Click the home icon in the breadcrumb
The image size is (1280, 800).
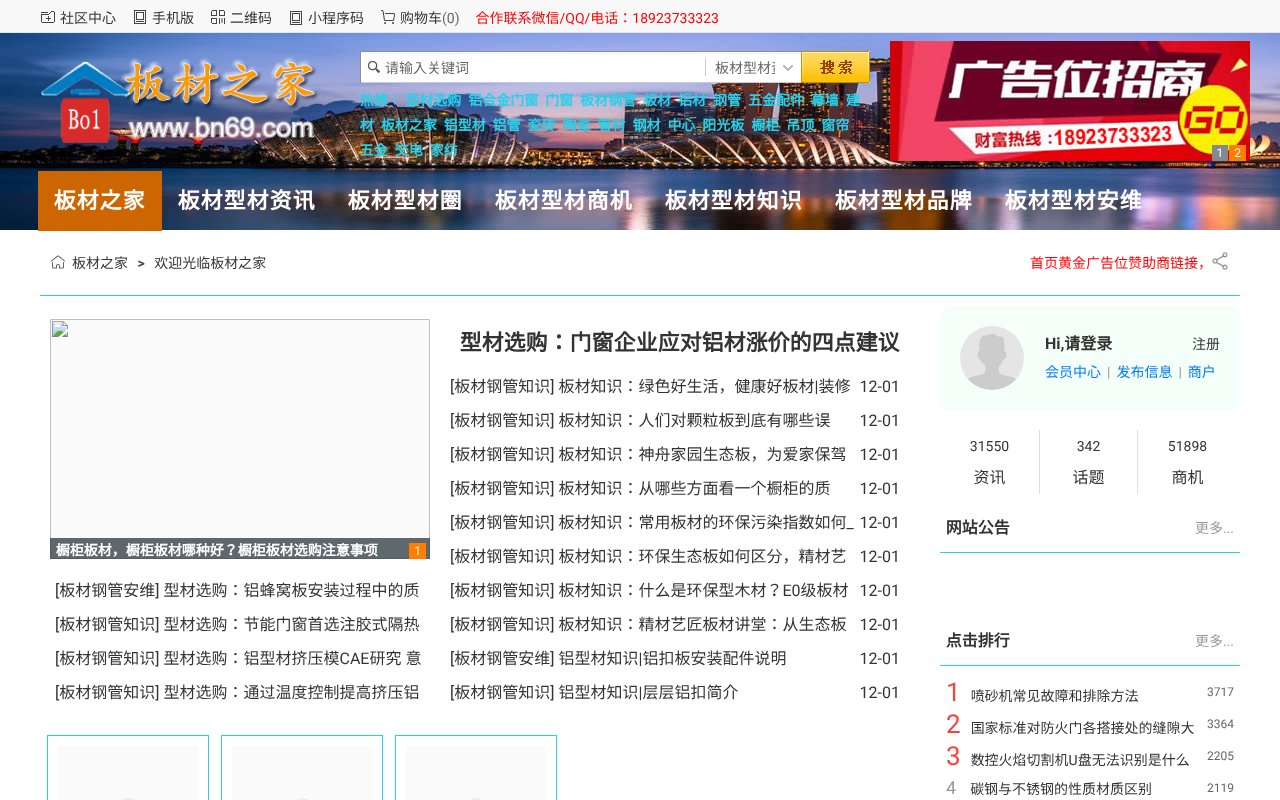tap(56, 261)
